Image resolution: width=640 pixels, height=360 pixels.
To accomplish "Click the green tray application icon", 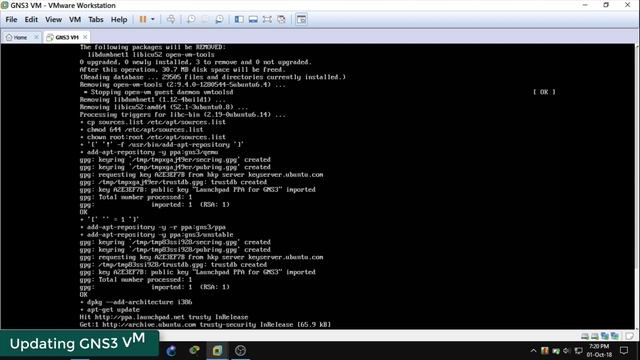I will pos(556,351).
